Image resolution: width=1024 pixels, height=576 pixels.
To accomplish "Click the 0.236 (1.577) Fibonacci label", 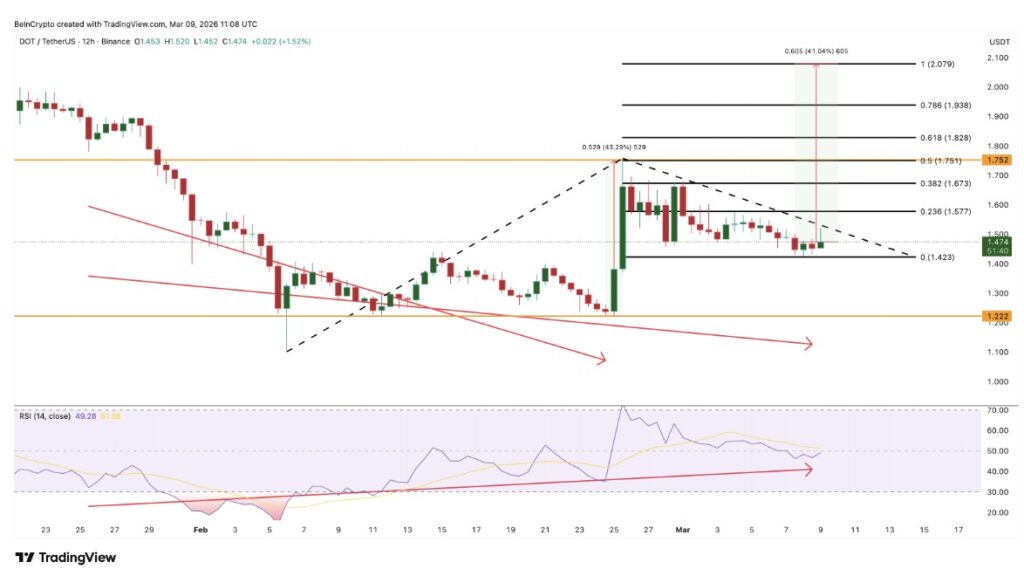I will coord(946,211).
